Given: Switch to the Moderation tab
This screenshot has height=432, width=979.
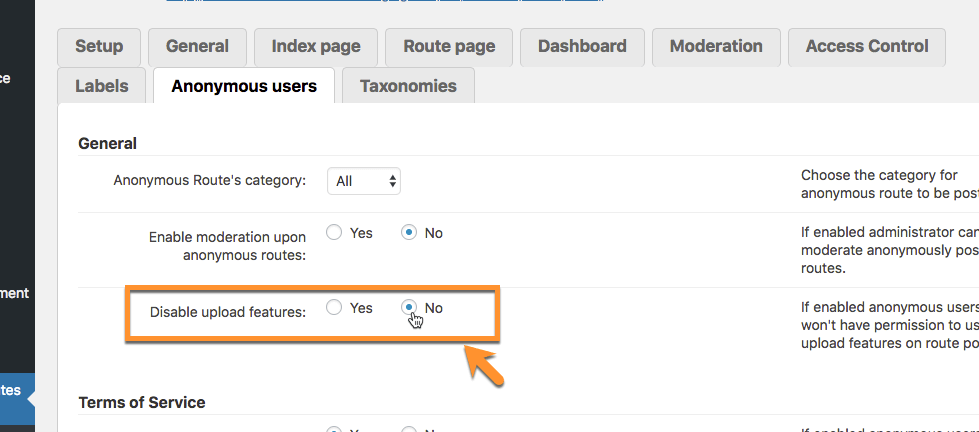Looking at the screenshot, I should click(x=716, y=46).
